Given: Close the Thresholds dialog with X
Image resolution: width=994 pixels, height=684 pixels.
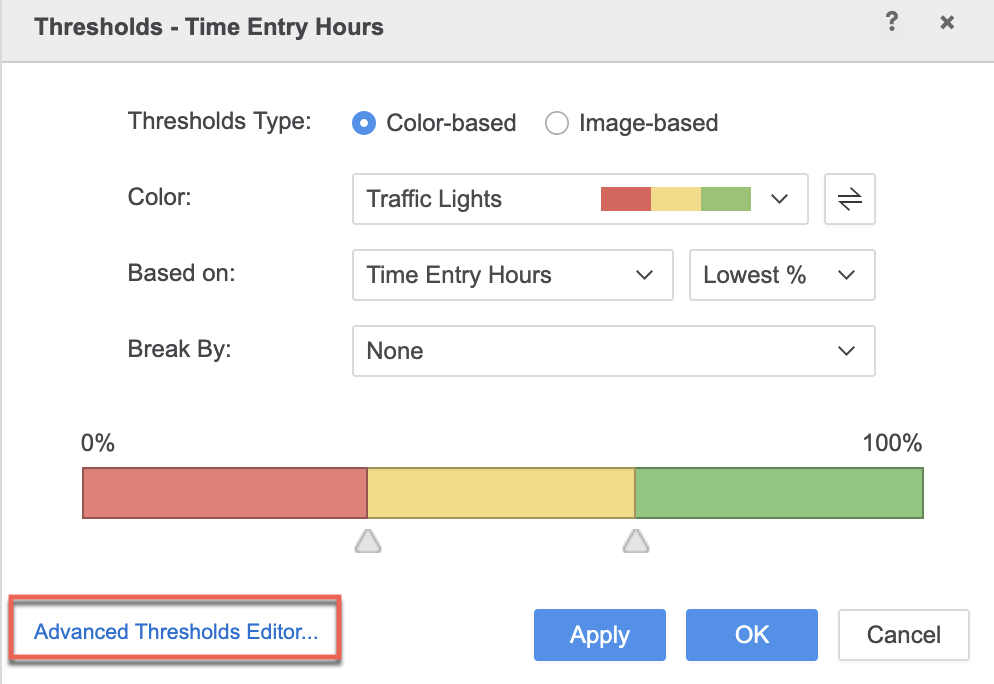Looking at the screenshot, I should [x=946, y=23].
